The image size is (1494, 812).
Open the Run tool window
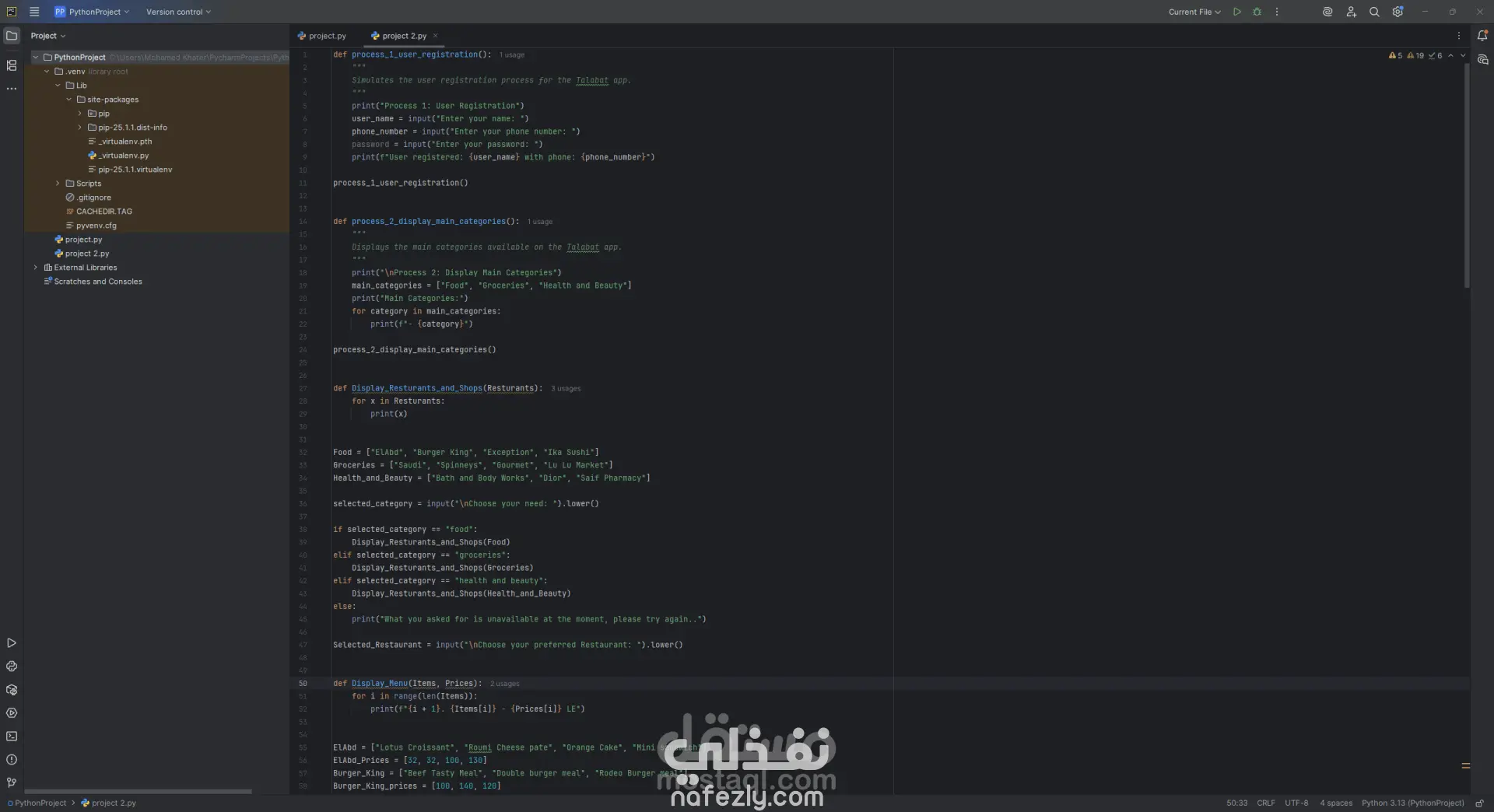click(12, 643)
